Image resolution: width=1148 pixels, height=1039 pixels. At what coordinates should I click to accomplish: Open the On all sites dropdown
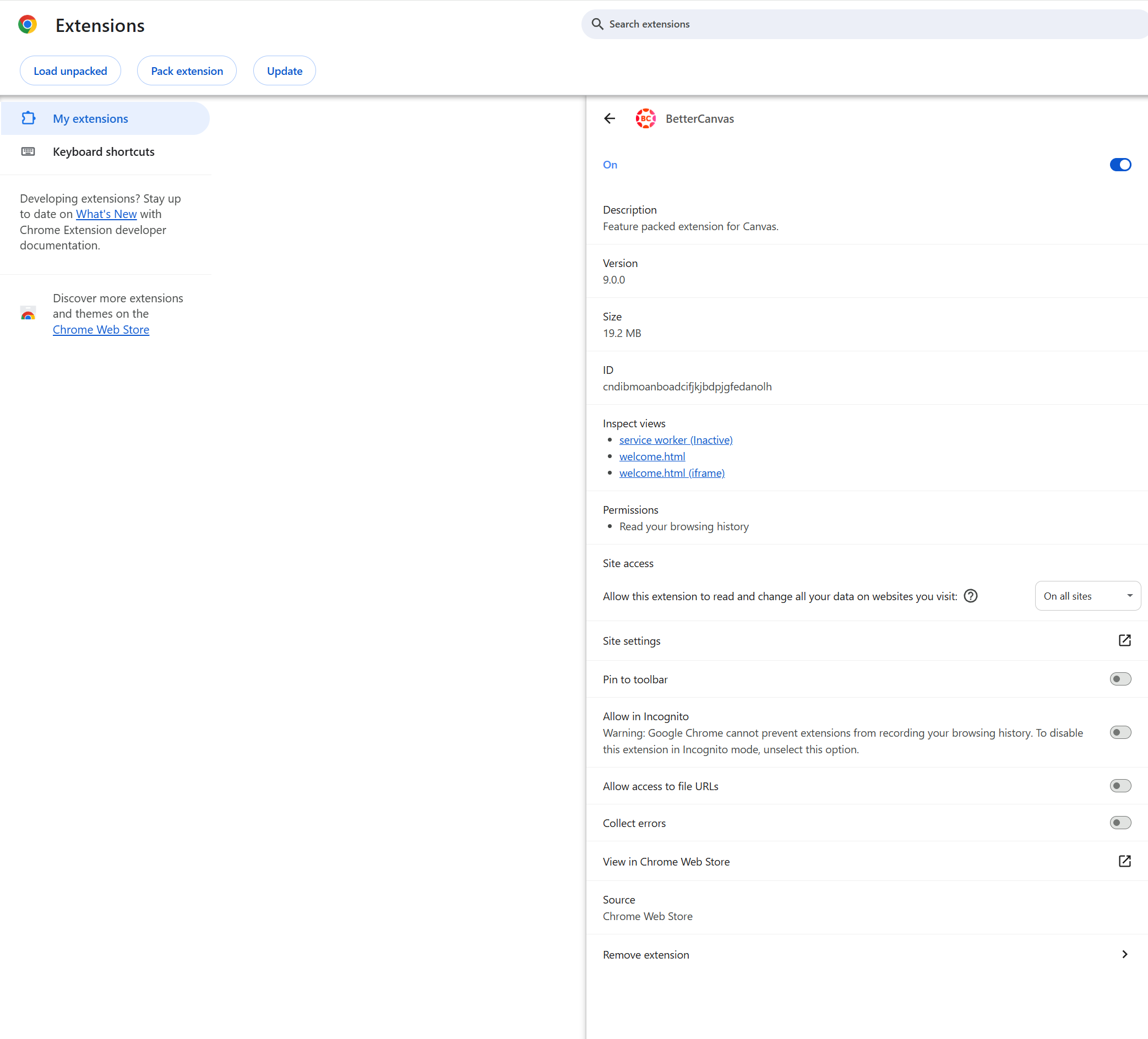(1087, 596)
